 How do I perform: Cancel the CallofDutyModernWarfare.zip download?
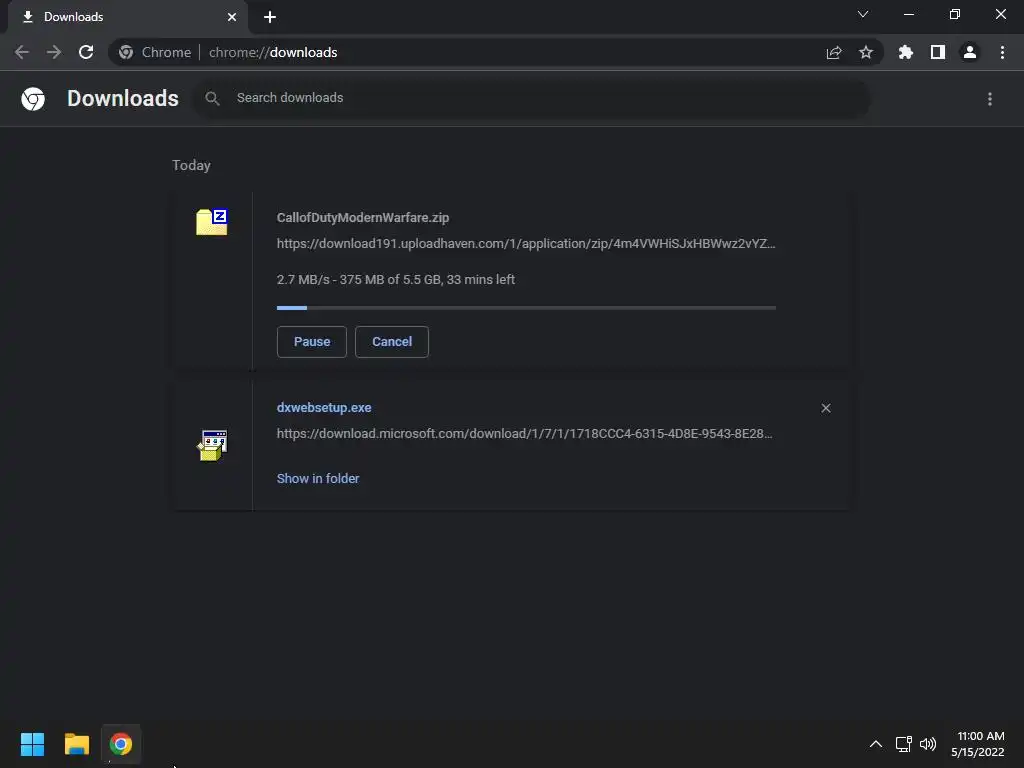point(392,342)
